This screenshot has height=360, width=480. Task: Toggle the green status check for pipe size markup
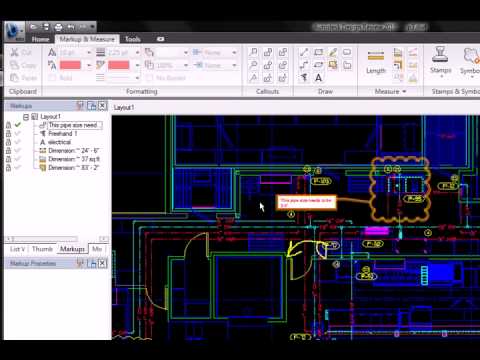click(x=18, y=125)
